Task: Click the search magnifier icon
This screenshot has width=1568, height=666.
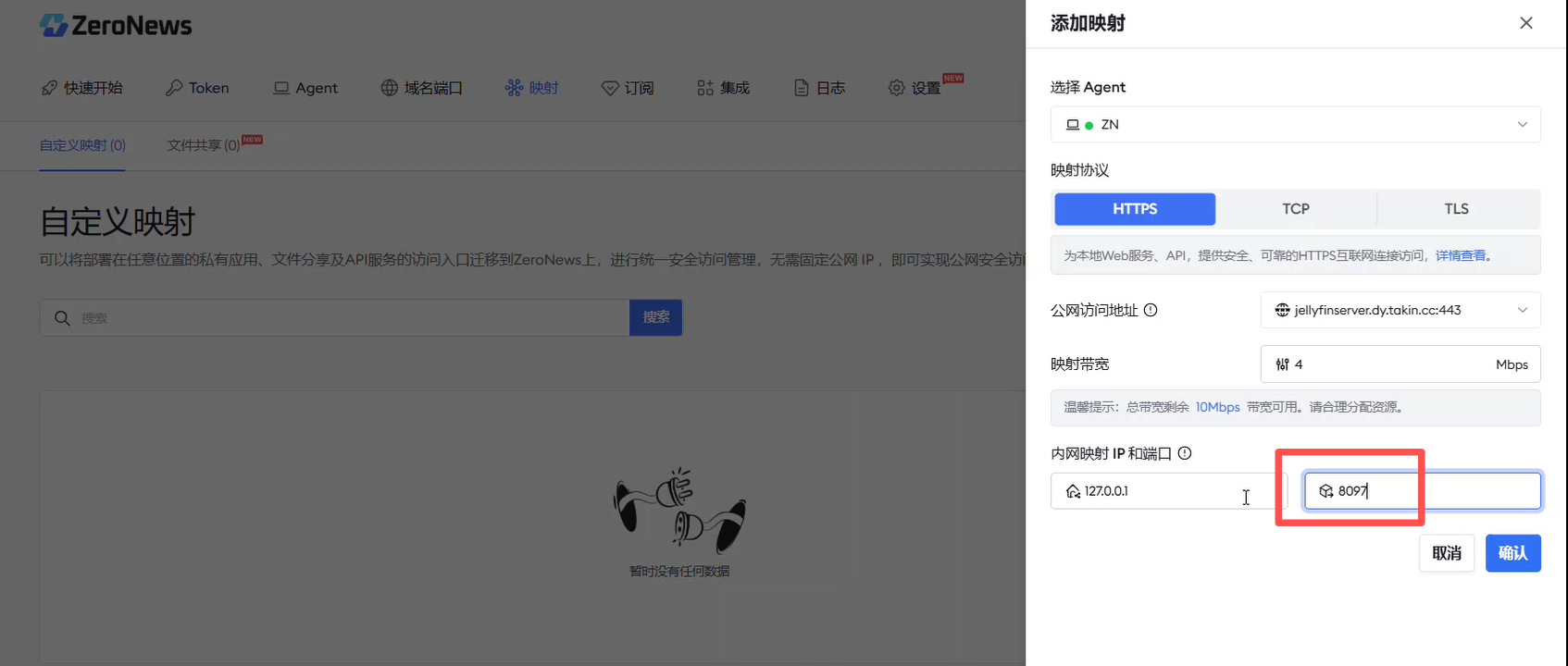Action: (62, 318)
